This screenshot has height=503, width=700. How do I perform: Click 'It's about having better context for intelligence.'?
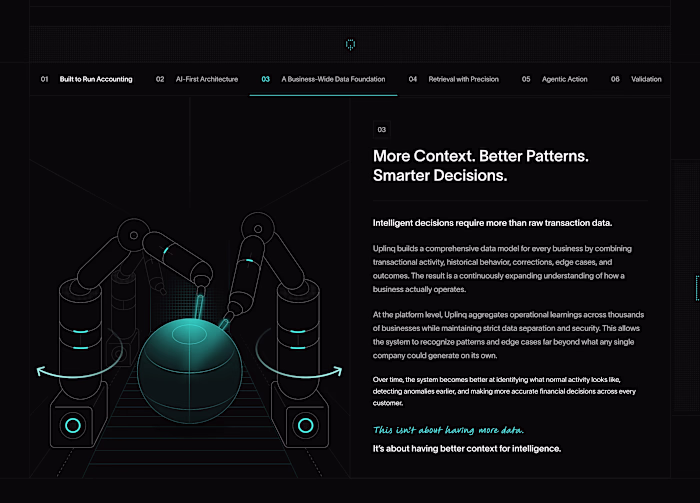[x=467, y=449]
